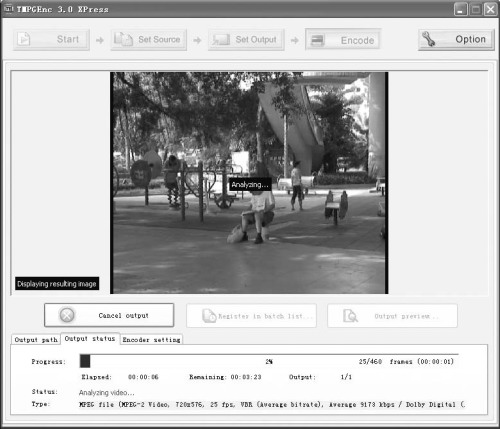Click the Cancel output button

[x=109, y=315]
